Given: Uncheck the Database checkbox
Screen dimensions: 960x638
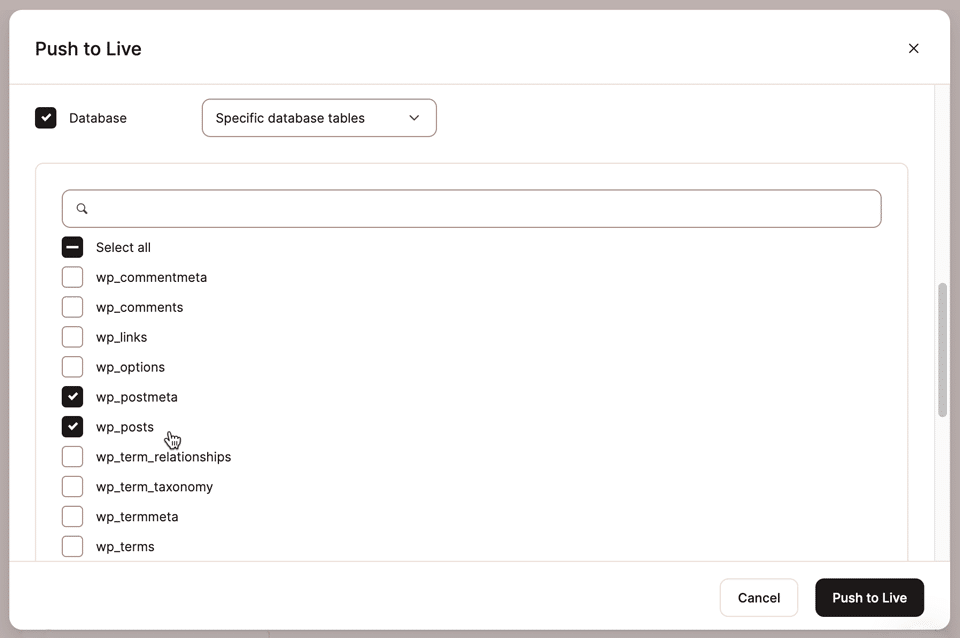Looking at the screenshot, I should pyautogui.click(x=46, y=118).
